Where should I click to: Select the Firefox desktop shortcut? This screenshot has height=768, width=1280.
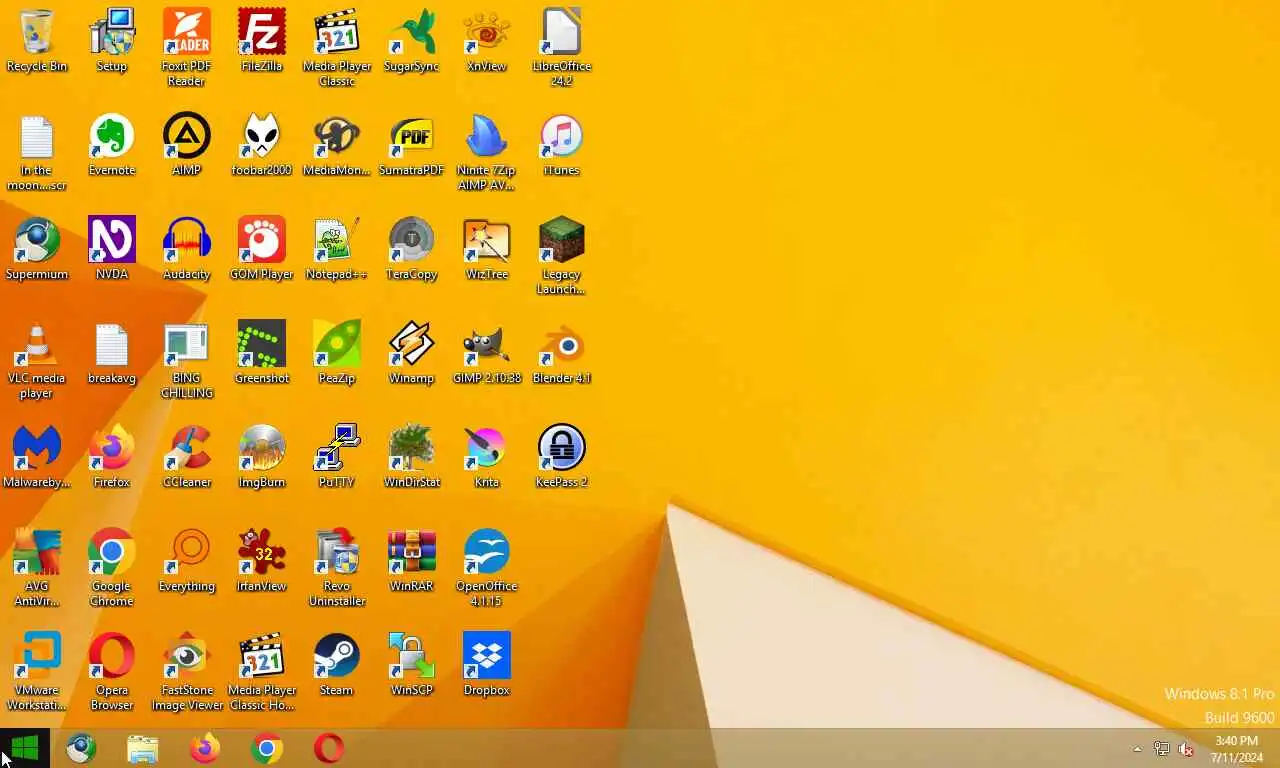(112, 448)
